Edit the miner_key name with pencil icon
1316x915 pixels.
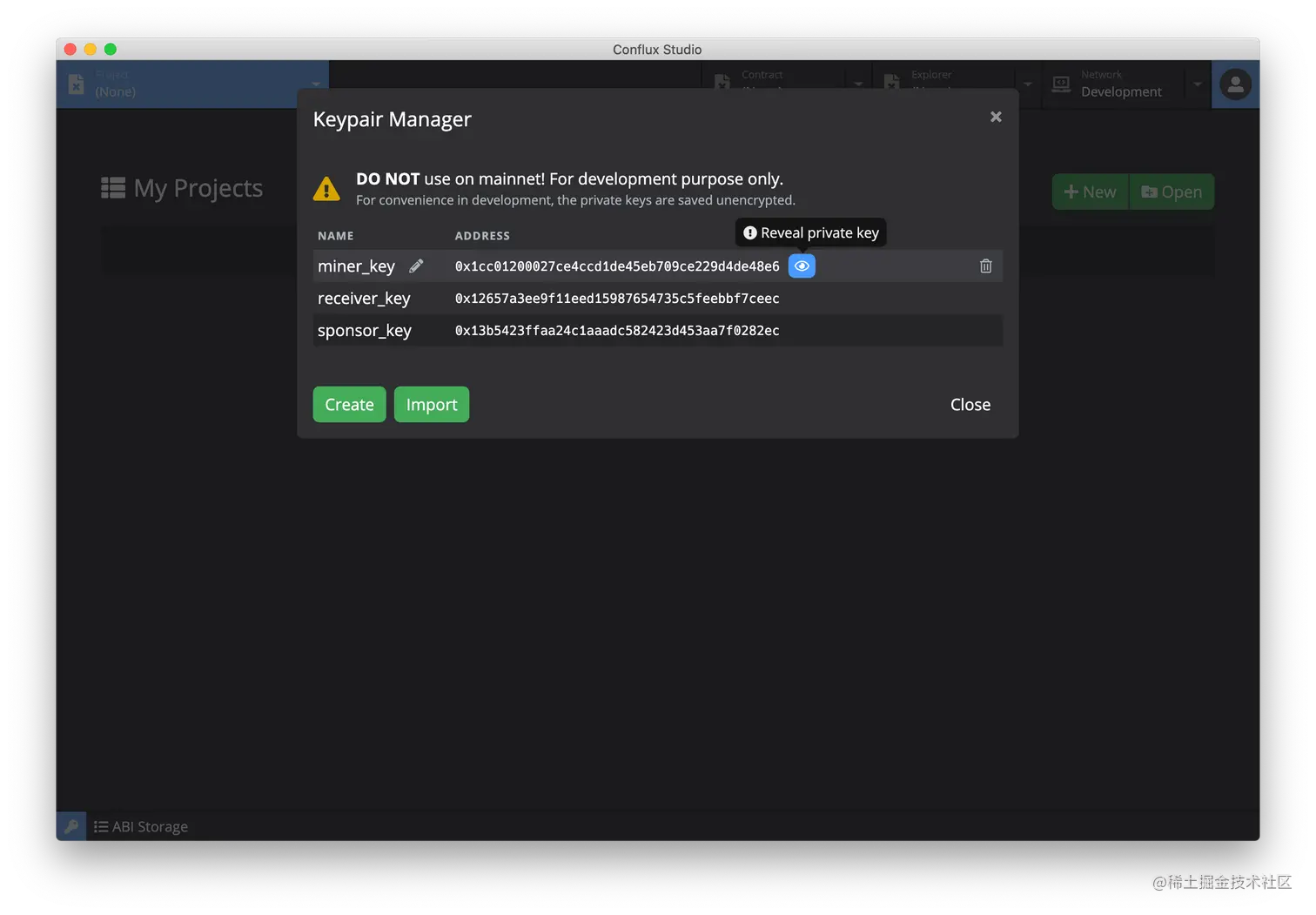[x=416, y=266]
